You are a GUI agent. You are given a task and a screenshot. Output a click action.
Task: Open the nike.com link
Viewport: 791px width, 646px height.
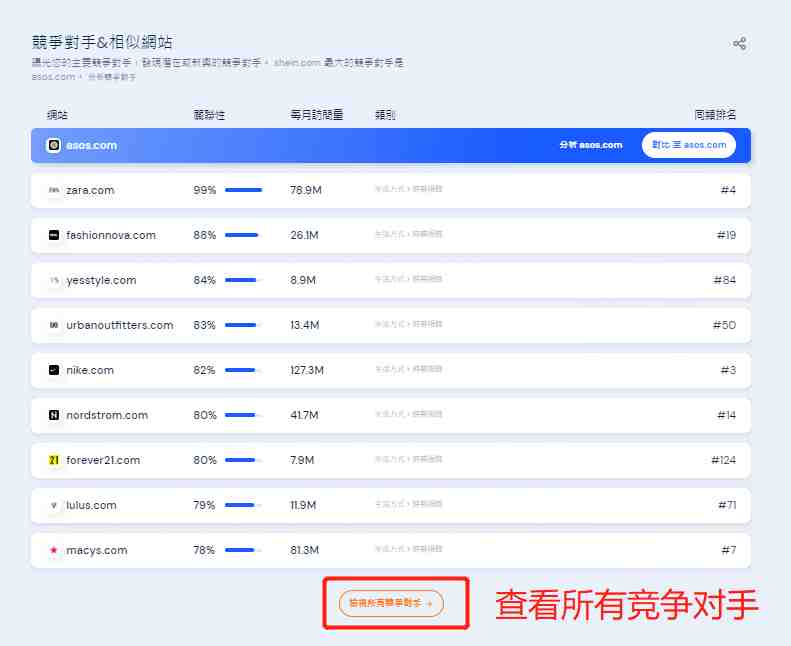coord(90,370)
